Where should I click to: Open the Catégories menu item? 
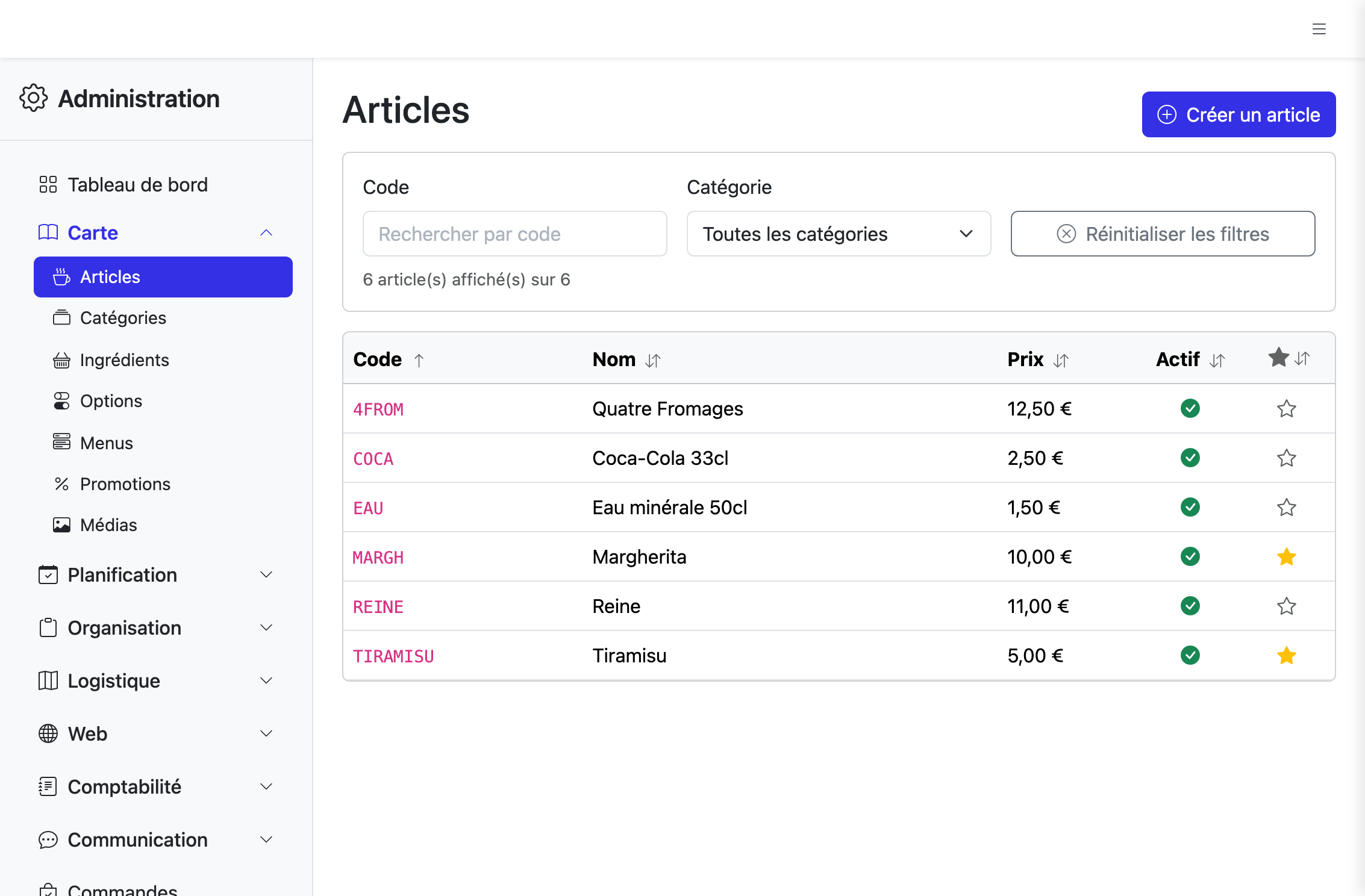163,318
